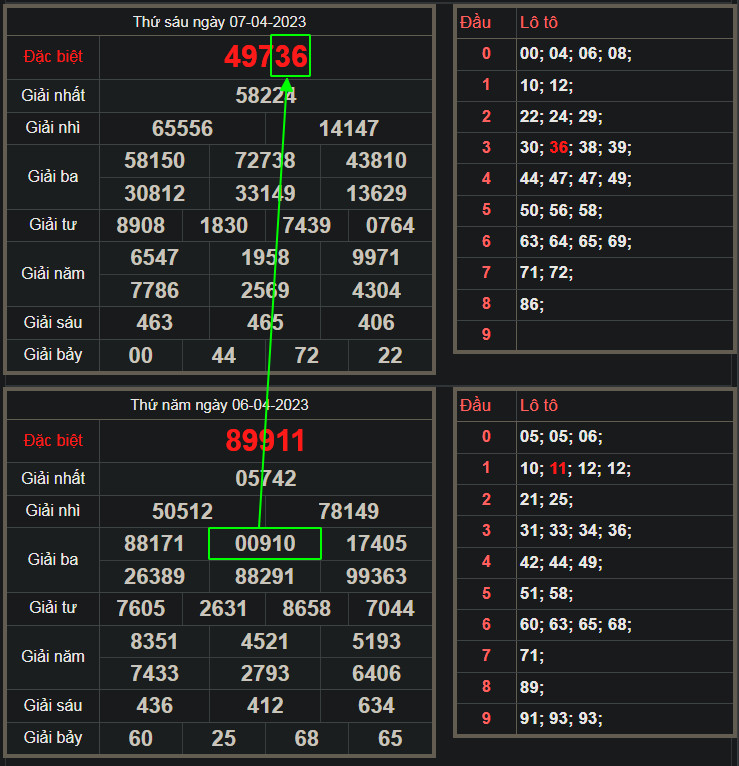Click the red 11 in the Lô tô list
Image resolution: width=739 pixels, height=766 pixels.
(x=557, y=468)
